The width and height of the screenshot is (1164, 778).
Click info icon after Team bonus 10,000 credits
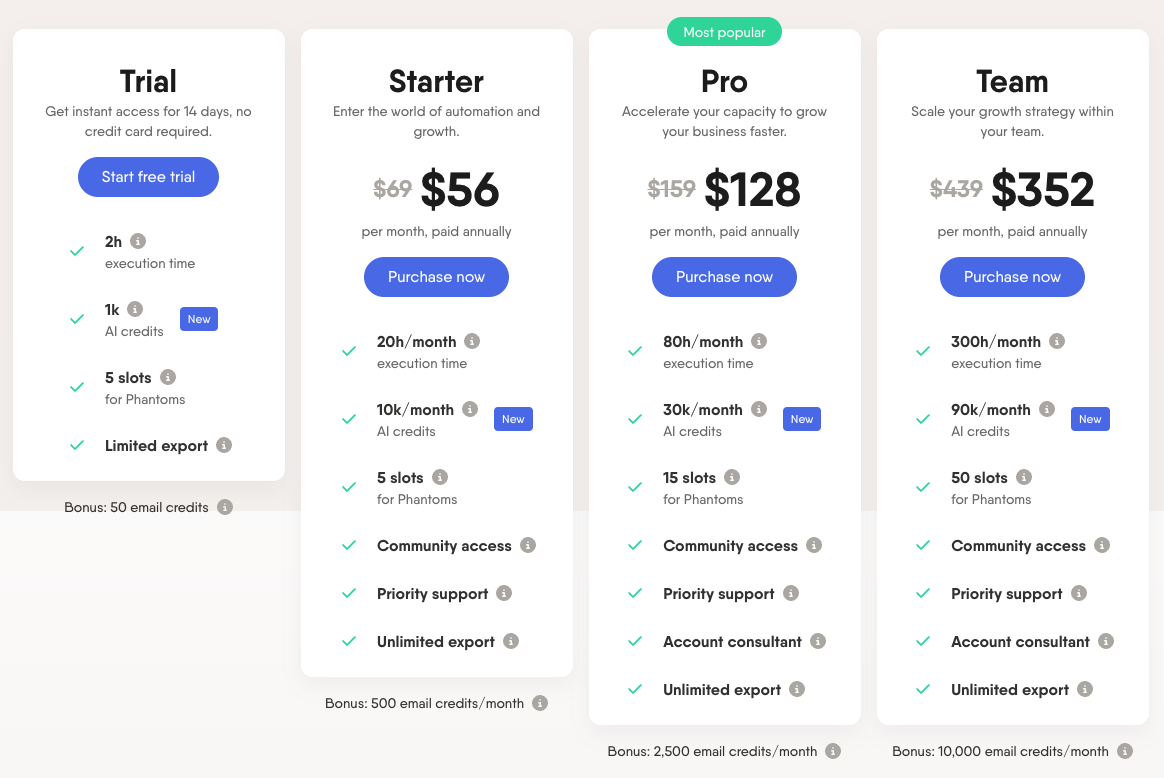[x=1125, y=751]
